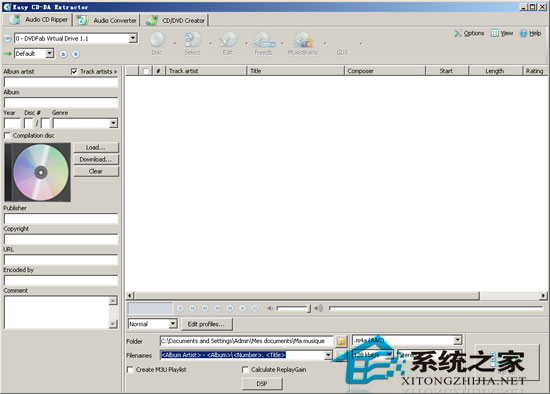Open the Options menu
The image size is (550, 394).
click(x=469, y=33)
